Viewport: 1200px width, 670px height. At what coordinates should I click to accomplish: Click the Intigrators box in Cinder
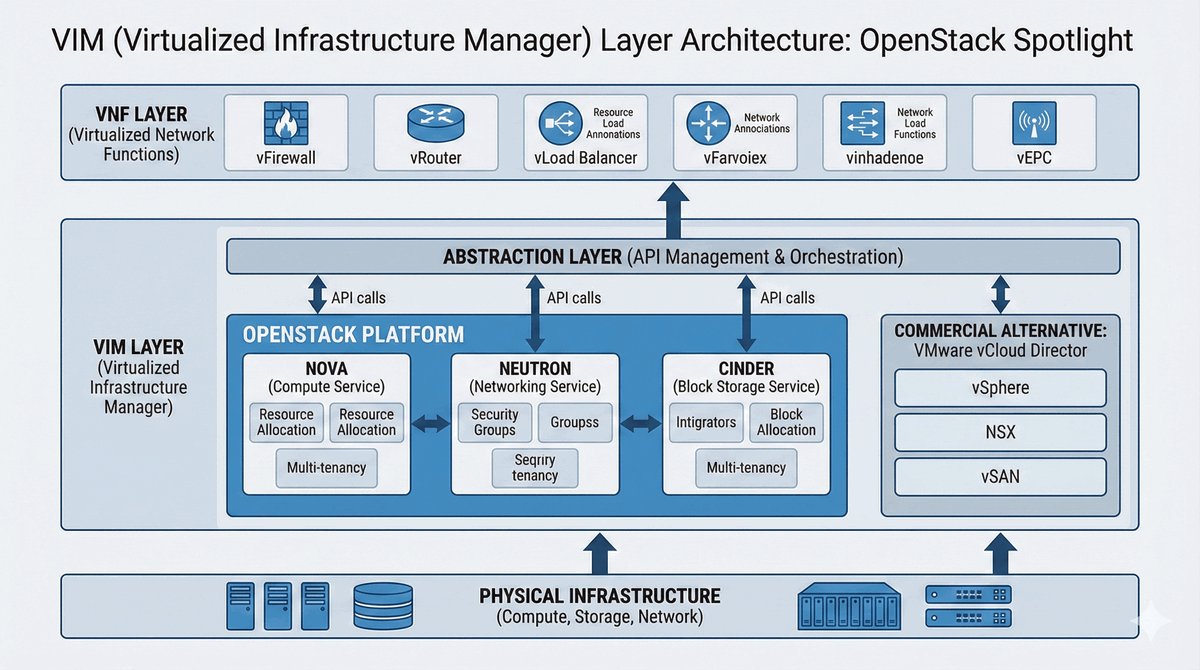point(706,422)
